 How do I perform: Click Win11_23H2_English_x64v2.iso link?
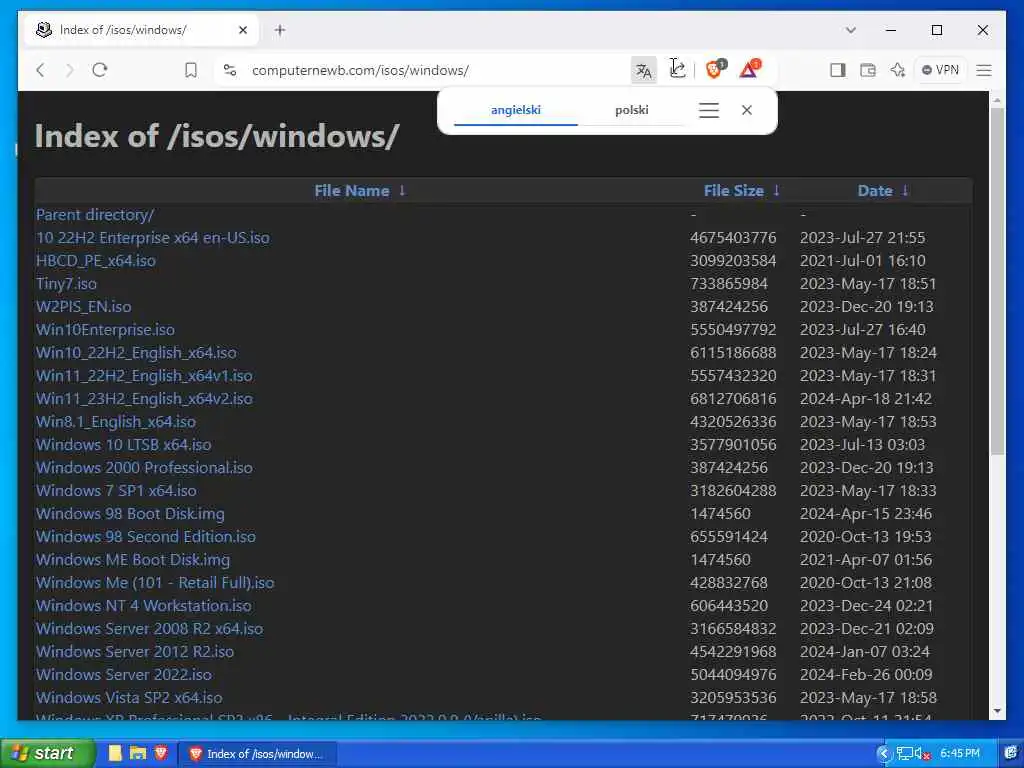pyautogui.click(x=144, y=399)
